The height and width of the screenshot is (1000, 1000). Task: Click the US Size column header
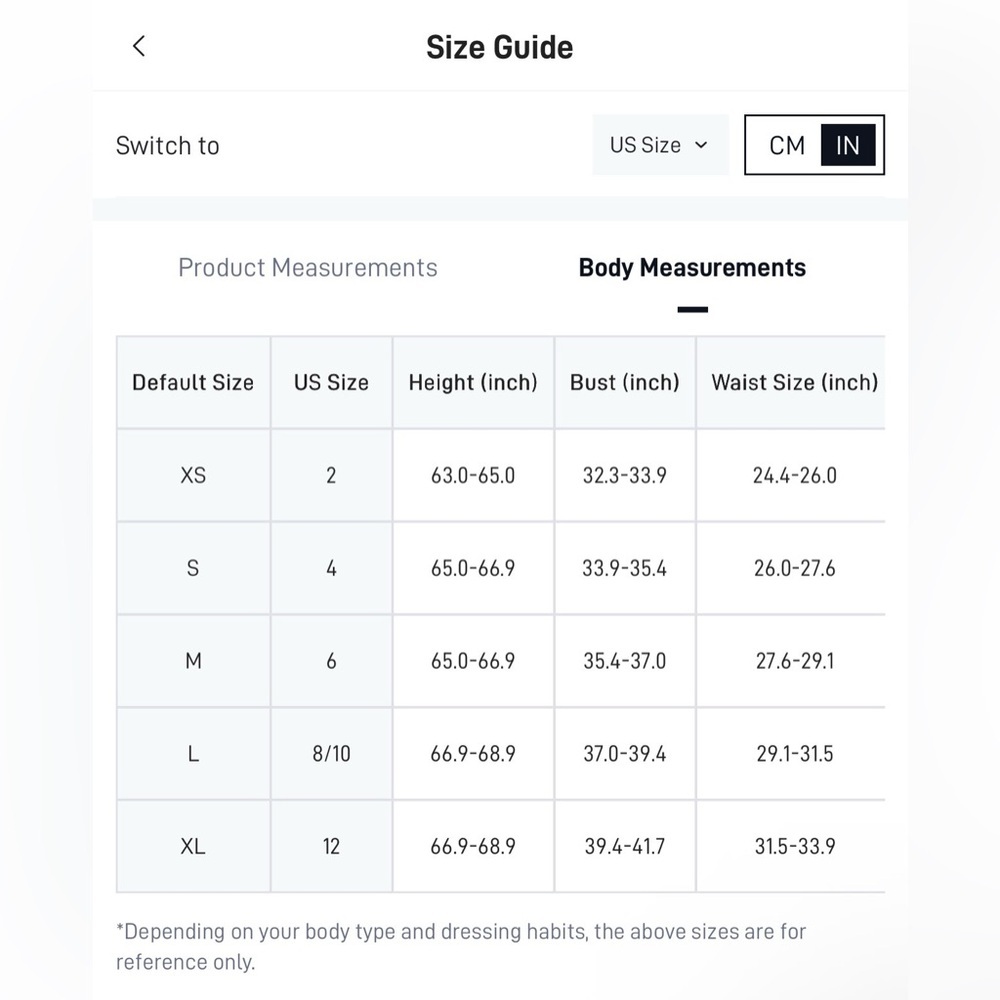point(331,383)
